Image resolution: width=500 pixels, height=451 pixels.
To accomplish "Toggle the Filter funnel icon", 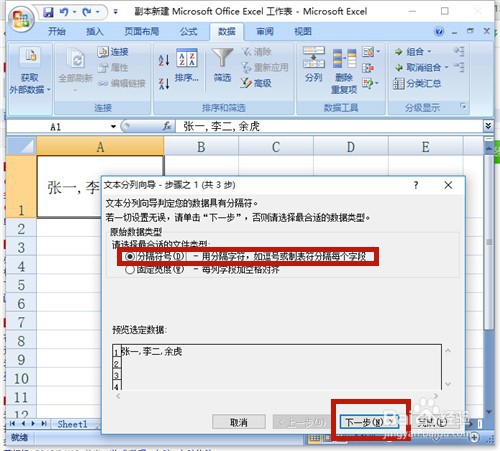I will pyautogui.click(x=222, y=58).
